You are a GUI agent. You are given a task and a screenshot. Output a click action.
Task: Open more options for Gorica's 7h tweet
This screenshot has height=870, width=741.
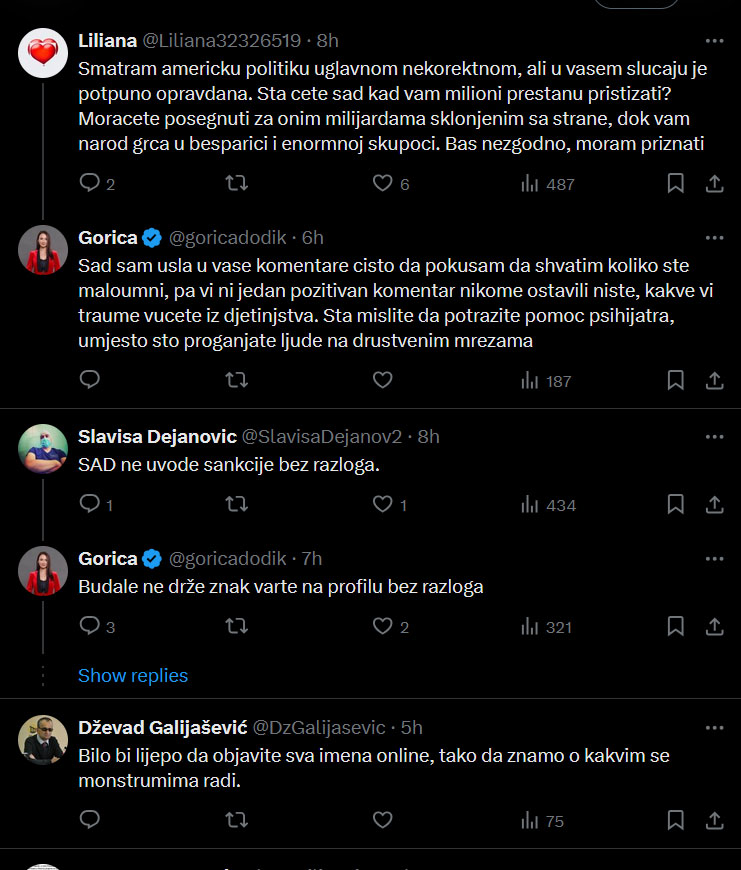click(714, 559)
